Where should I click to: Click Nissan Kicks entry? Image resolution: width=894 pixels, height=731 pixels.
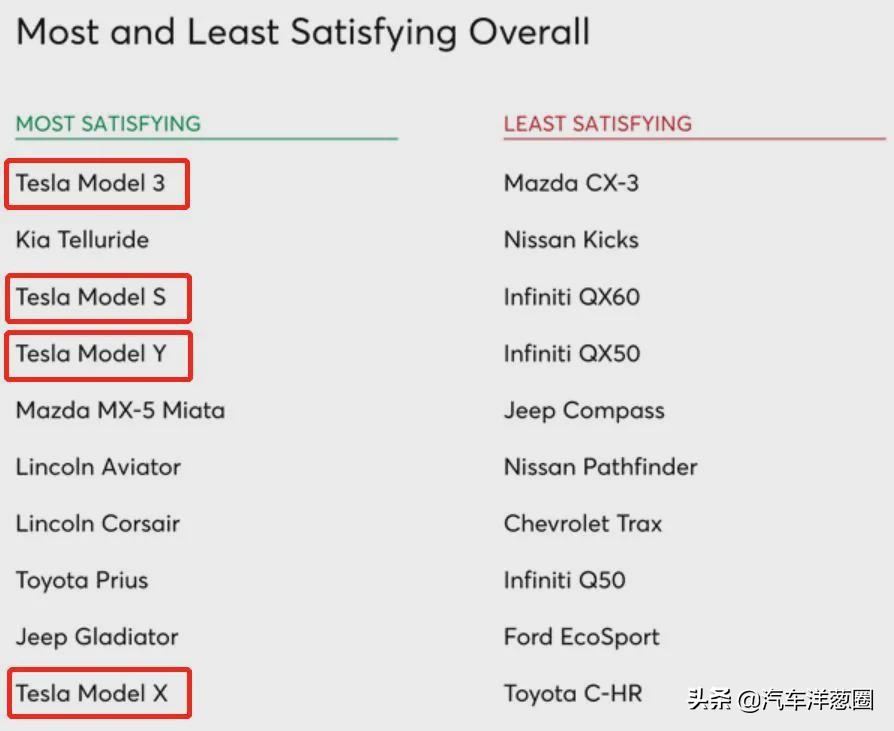tap(571, 240)
